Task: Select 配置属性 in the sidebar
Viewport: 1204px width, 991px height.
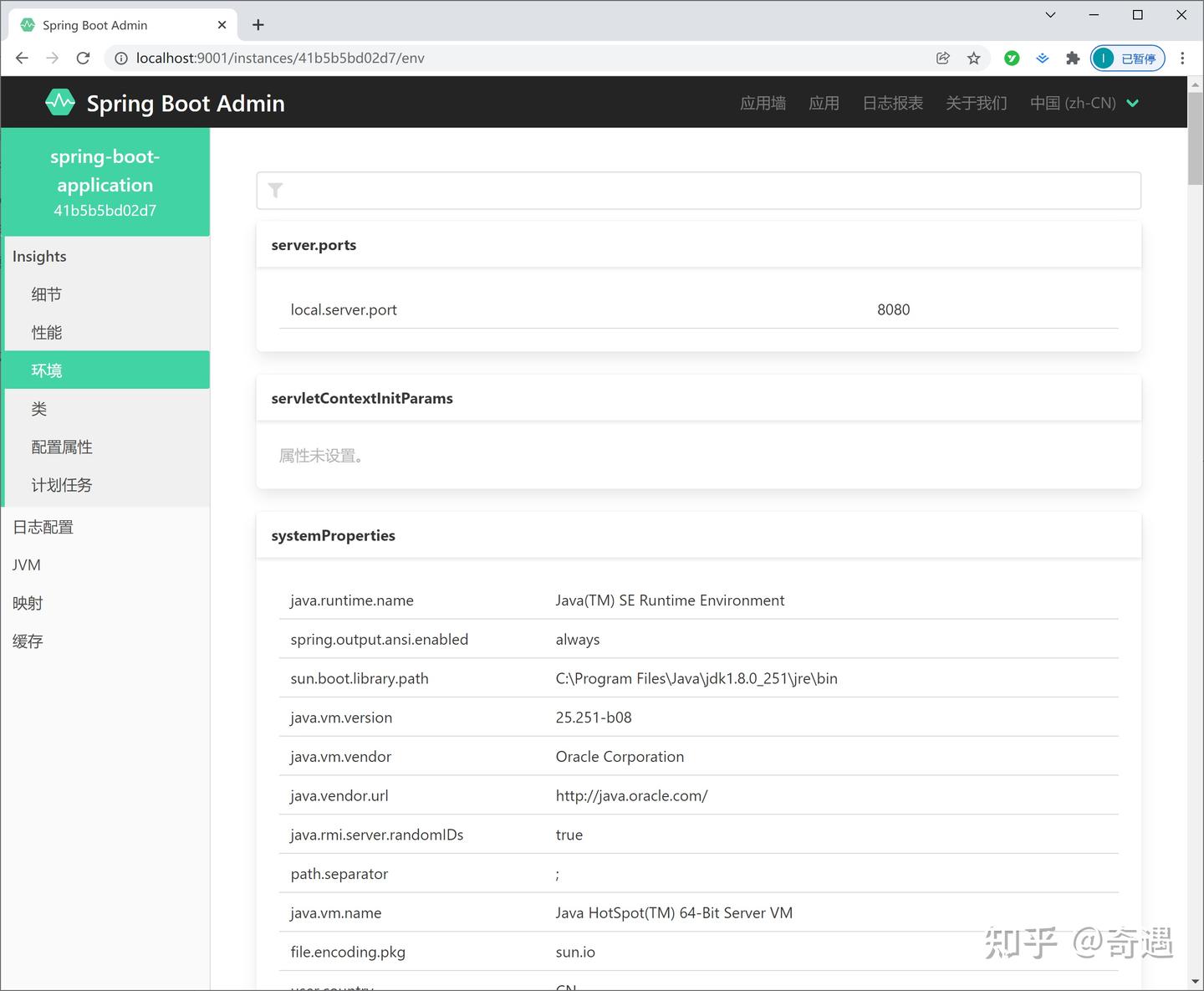Action: 62,447
